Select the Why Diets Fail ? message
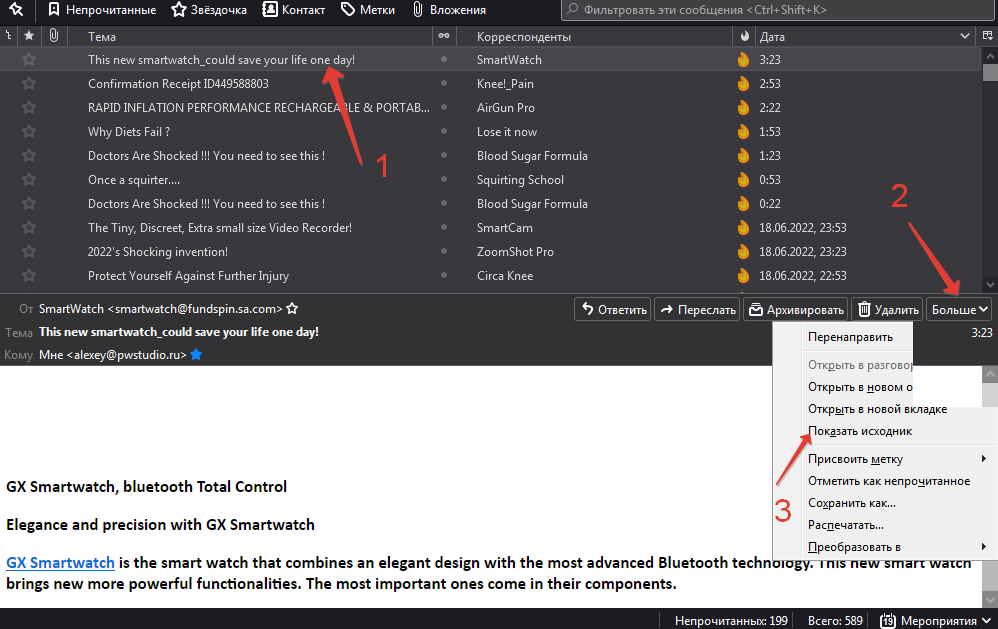This screenshot has width=998, height=629. (x=490, y=132)
